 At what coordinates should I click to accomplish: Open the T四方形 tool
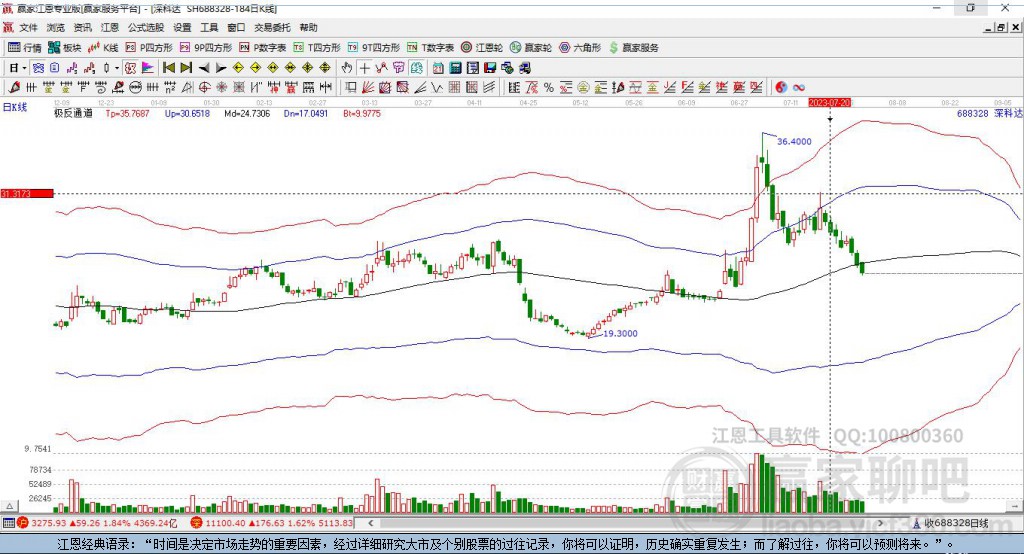317,48
